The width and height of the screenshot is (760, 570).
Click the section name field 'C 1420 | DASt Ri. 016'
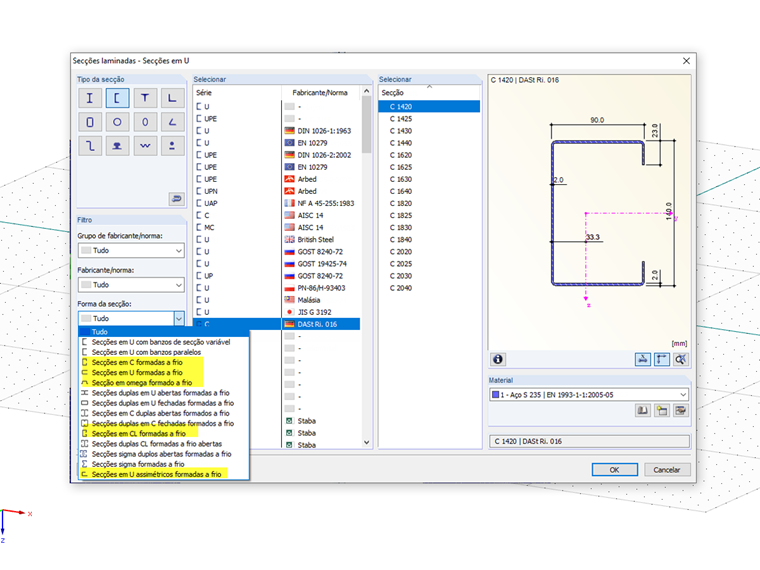point(589,442)
